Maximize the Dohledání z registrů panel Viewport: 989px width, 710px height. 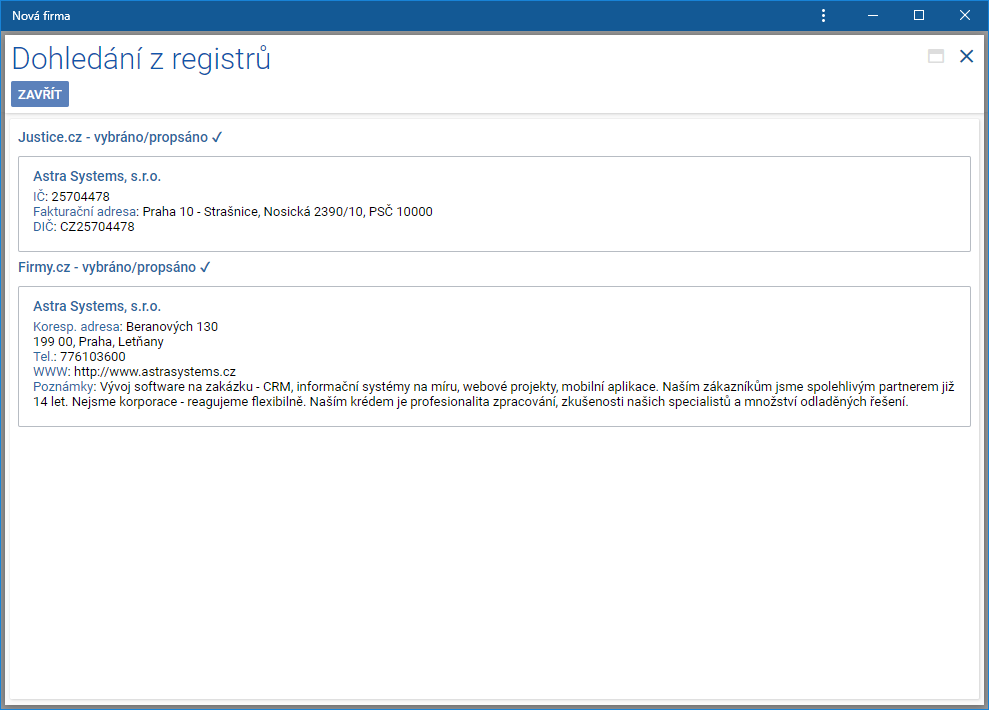coord(936,57)
